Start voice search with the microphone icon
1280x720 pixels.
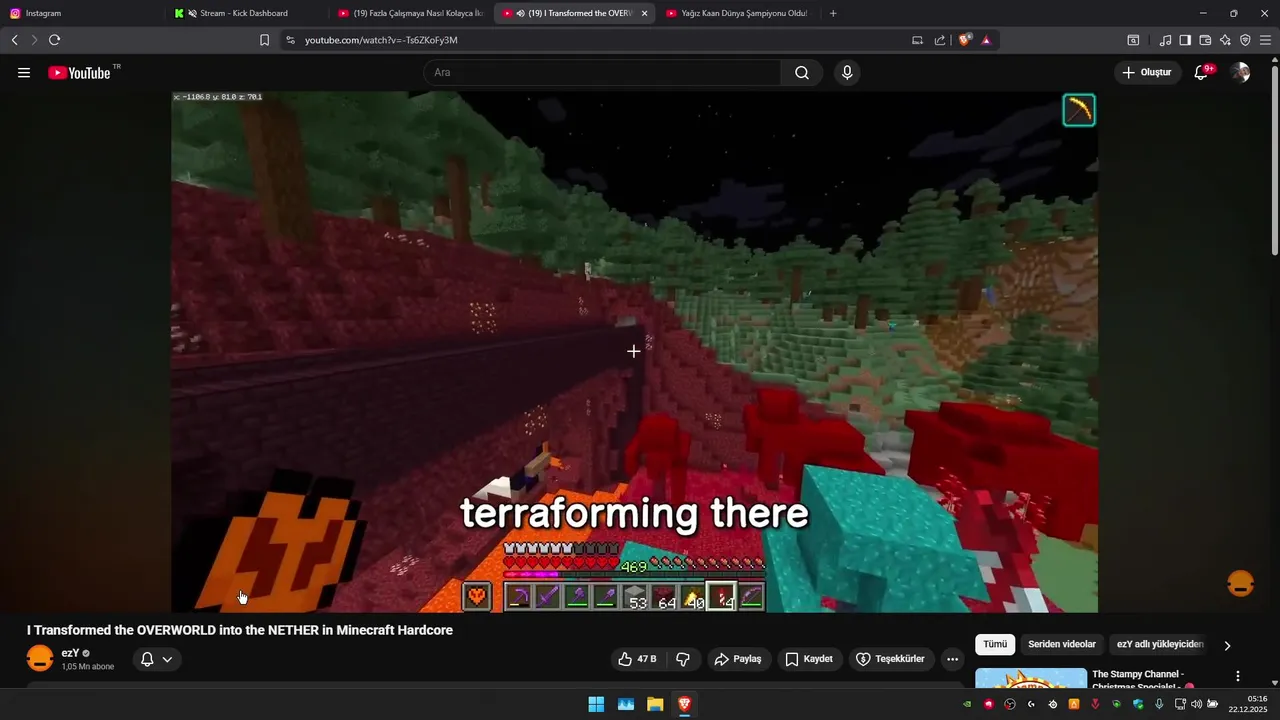847,73
